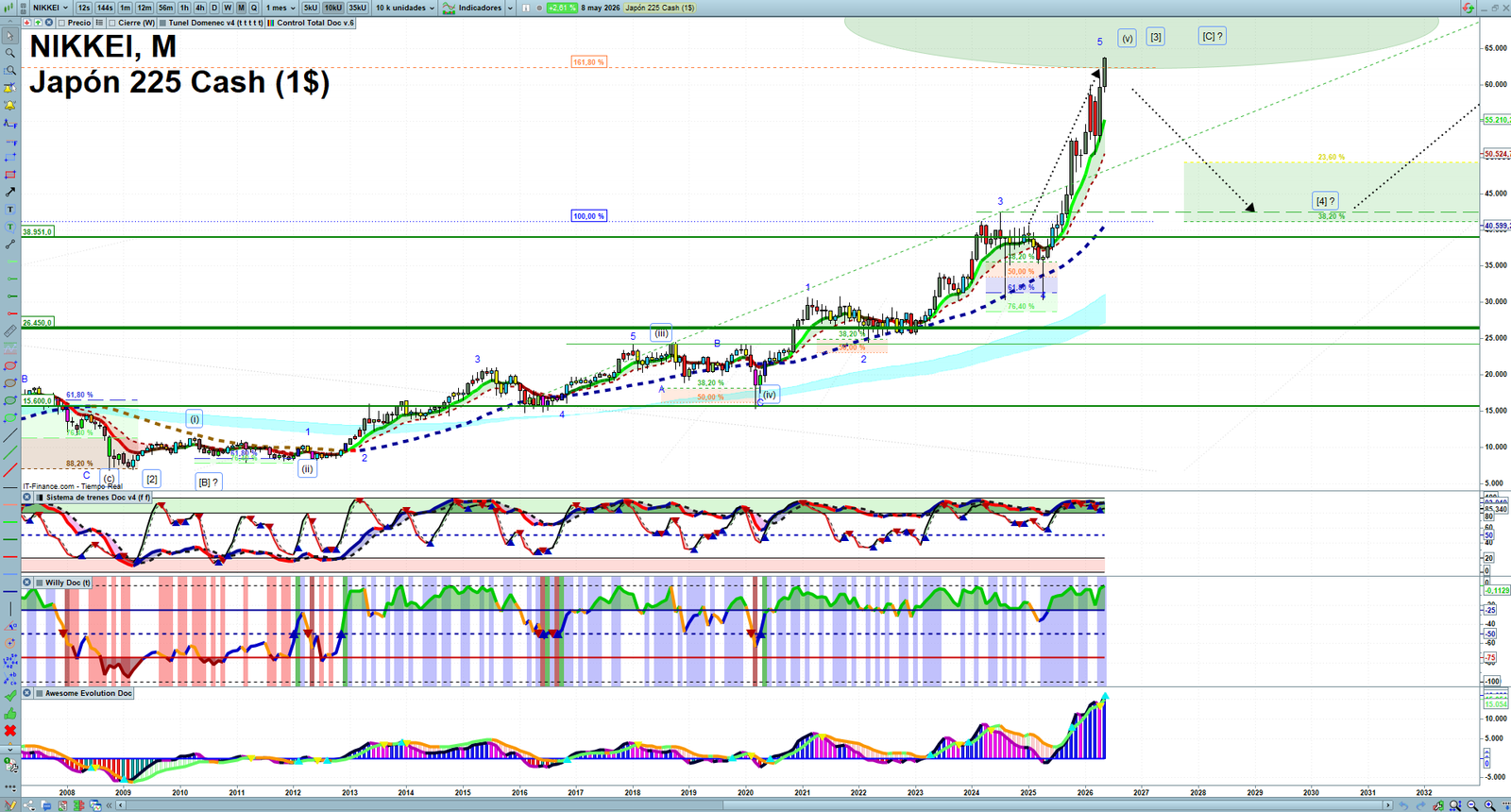
Task: Click the info icon beside Indicadores
Action: (x=526, y=8)
